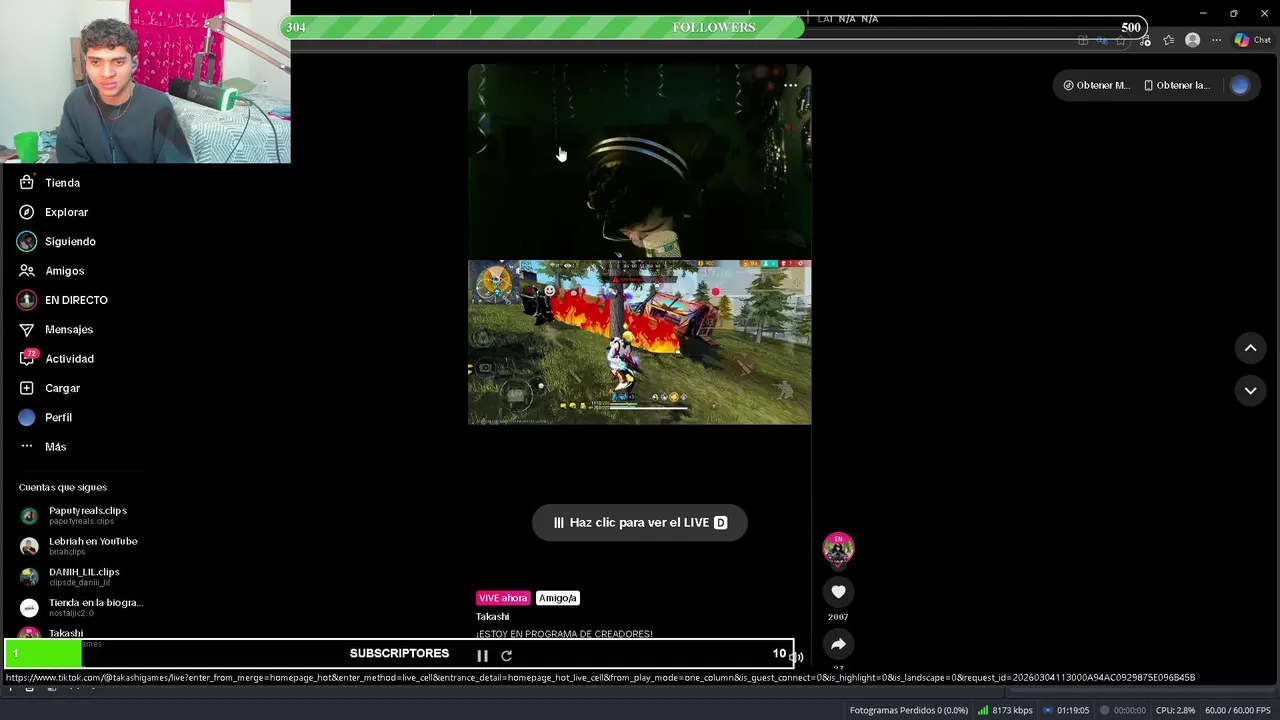Click the live video preview
Image resolution: width=1280 pixels, height=720 pixels.
640,245
